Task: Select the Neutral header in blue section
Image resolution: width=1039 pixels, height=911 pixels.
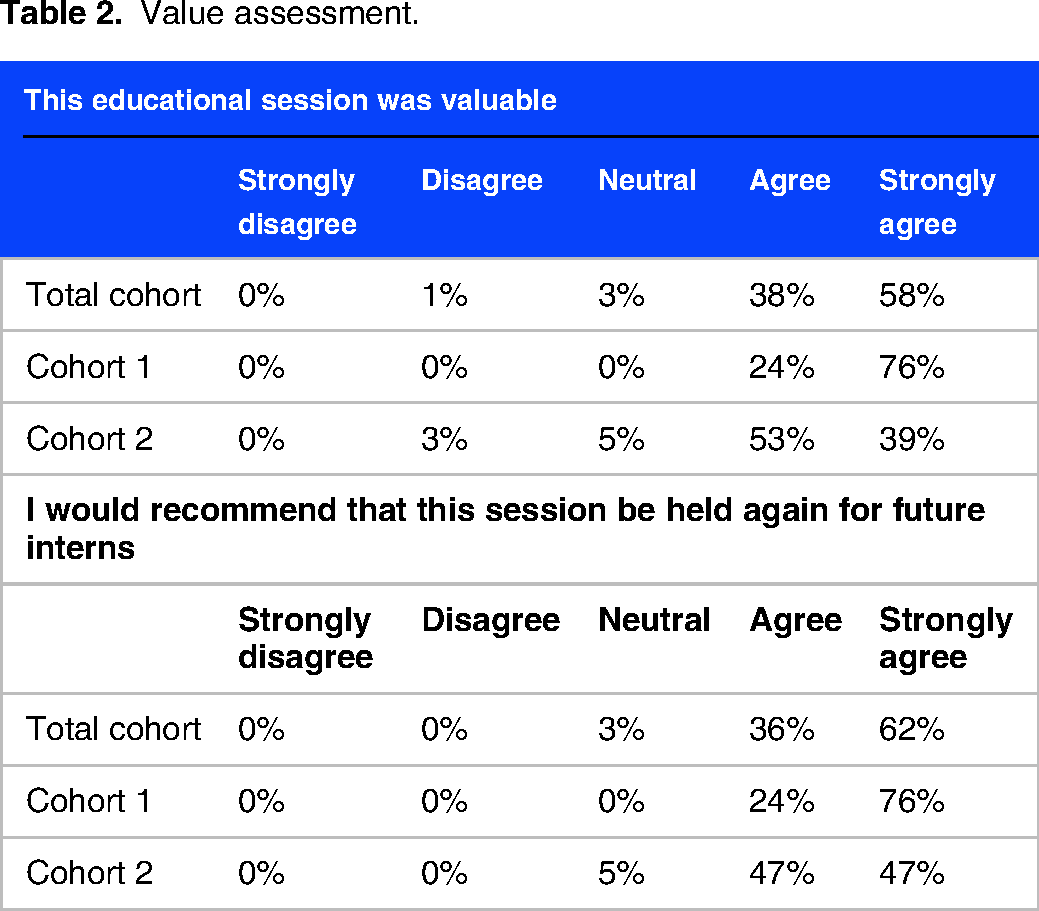Action: coord(647,180)
